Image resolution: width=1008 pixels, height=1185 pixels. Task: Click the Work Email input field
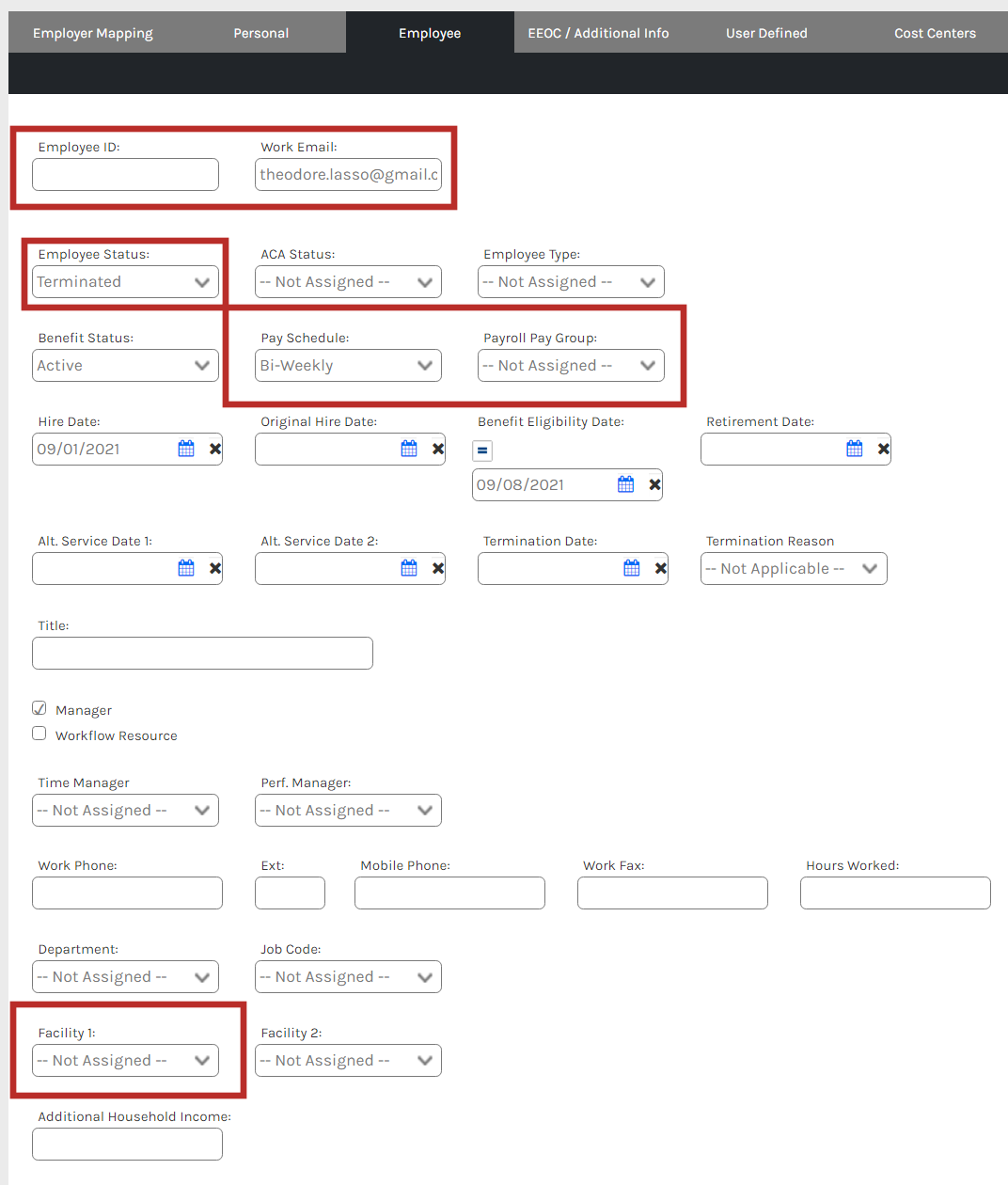[x=348, y=175]
